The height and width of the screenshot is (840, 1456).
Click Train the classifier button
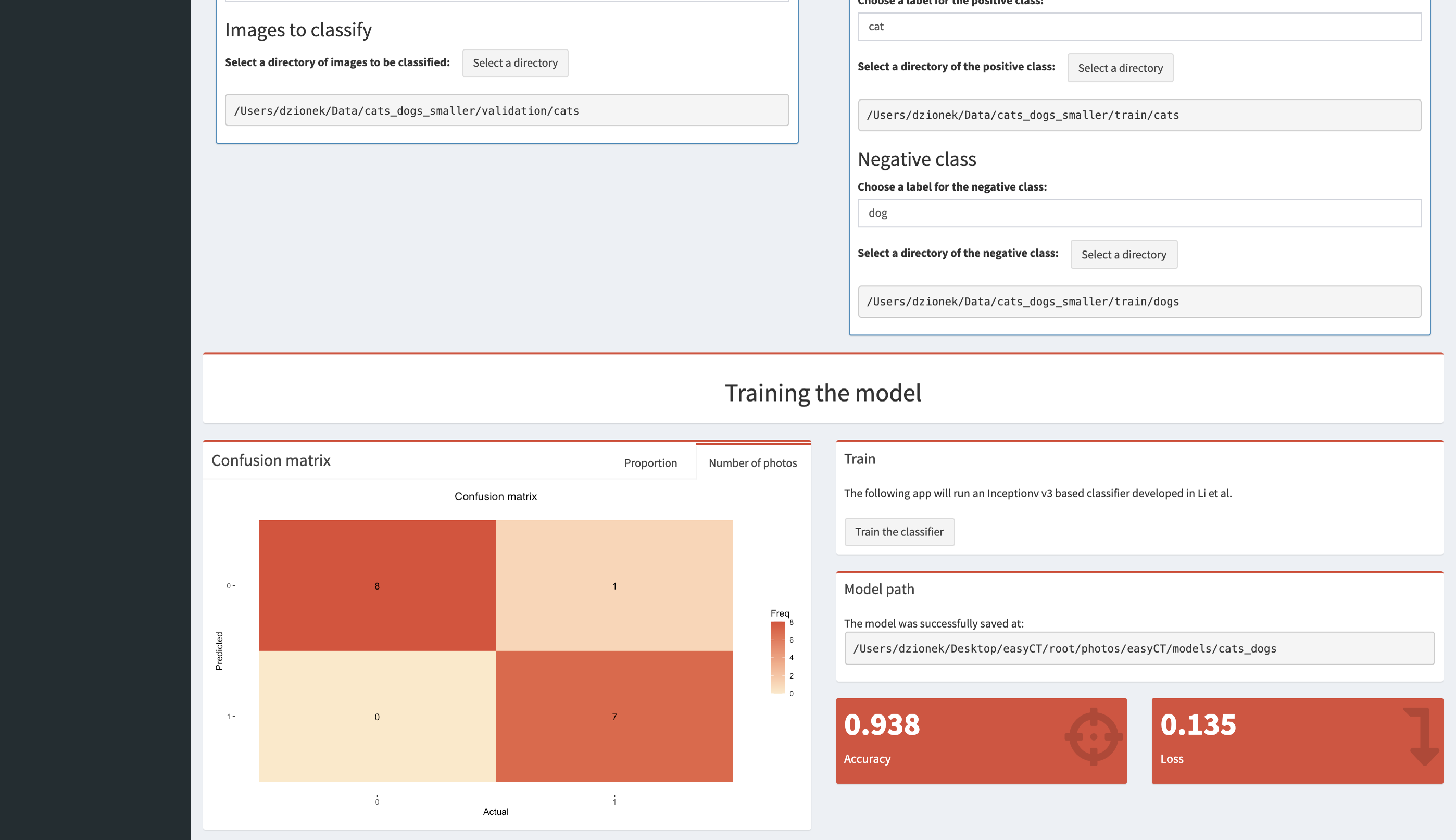tap(899, 531)
